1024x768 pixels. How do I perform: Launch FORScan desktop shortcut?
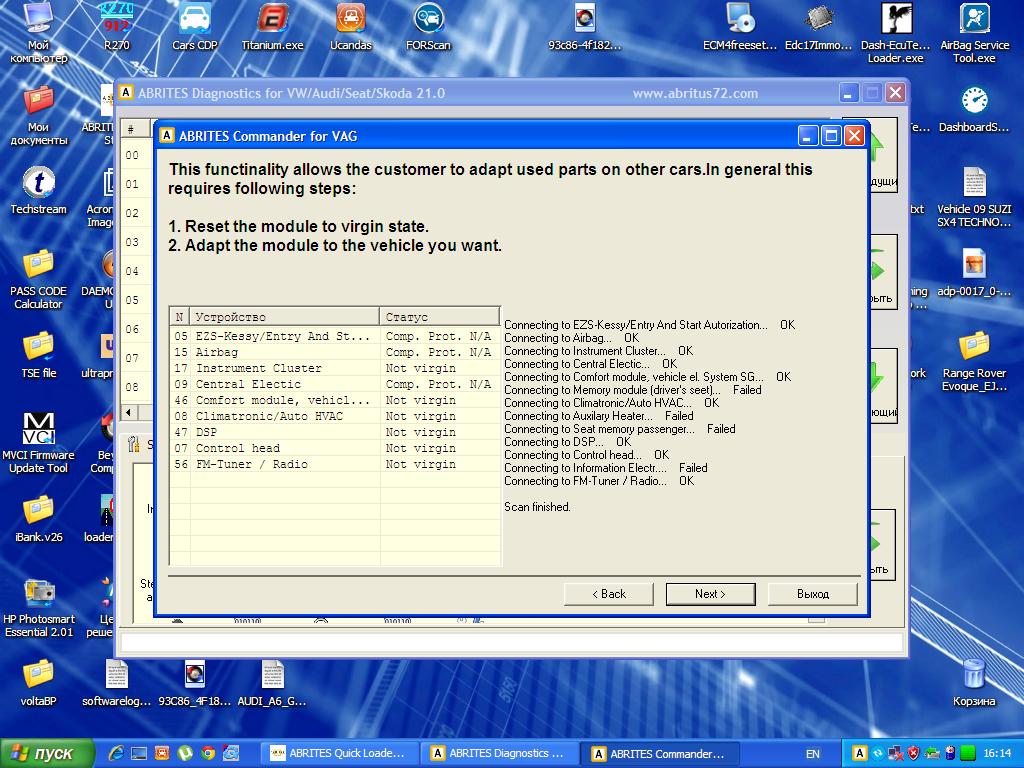tap(428, 27)
